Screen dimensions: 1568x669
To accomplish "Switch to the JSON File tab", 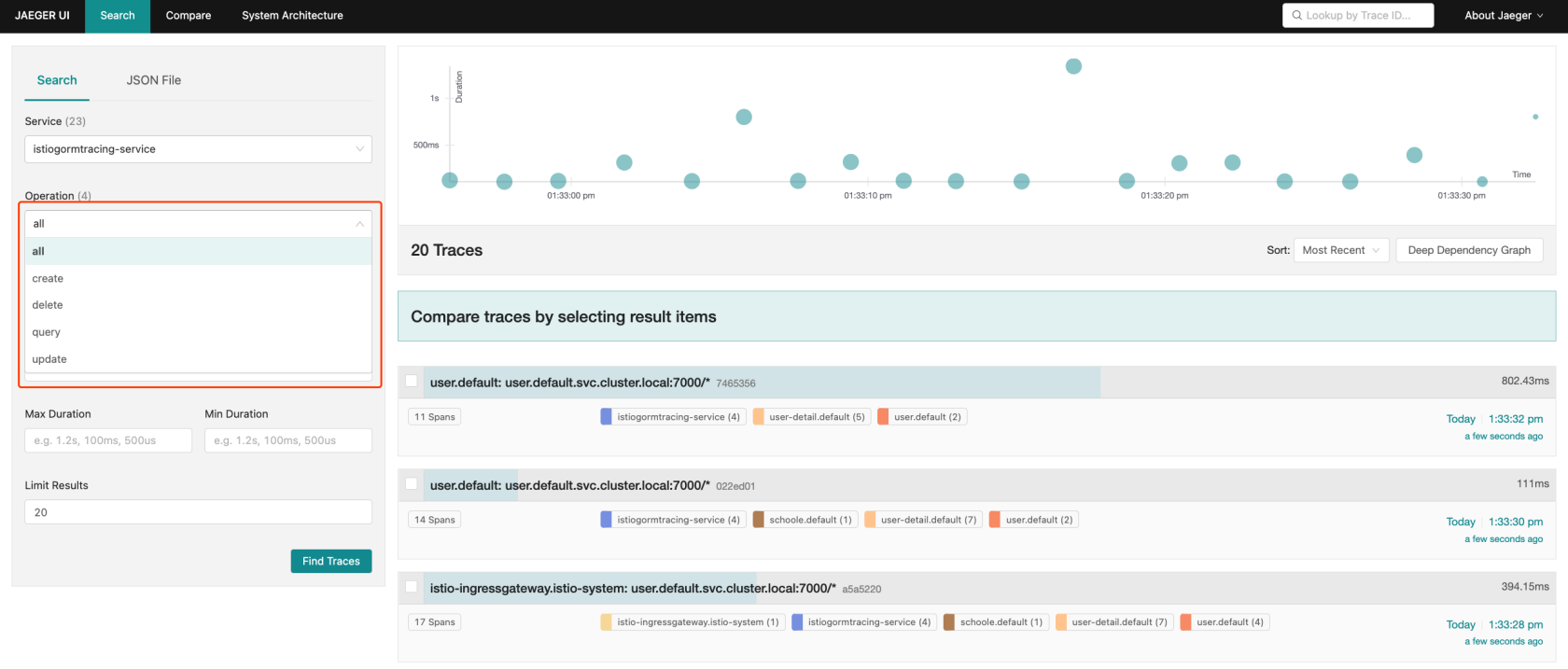I will (154, 80).
